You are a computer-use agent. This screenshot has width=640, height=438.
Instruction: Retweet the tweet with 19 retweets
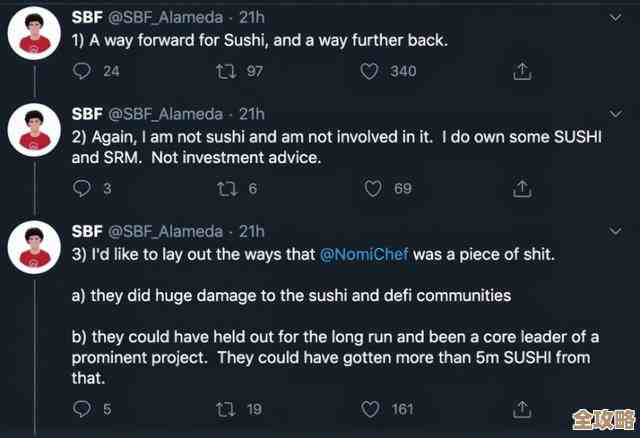coord(226,408)
